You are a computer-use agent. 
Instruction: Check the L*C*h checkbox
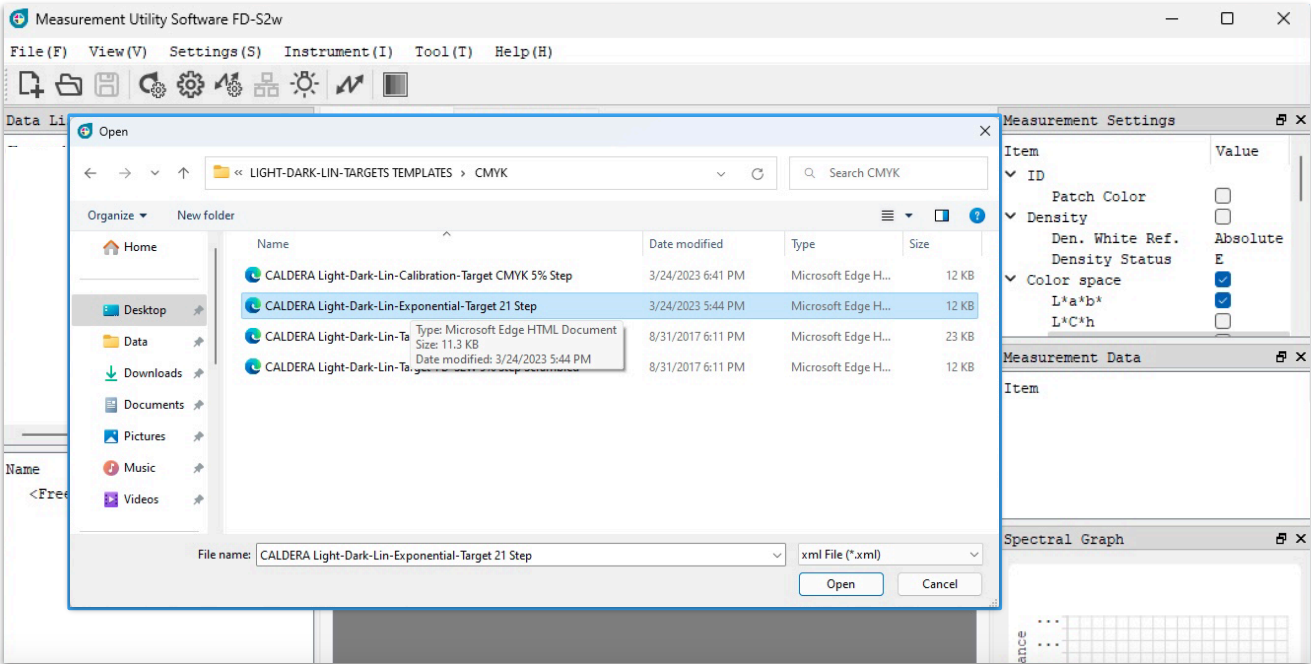1222,322
